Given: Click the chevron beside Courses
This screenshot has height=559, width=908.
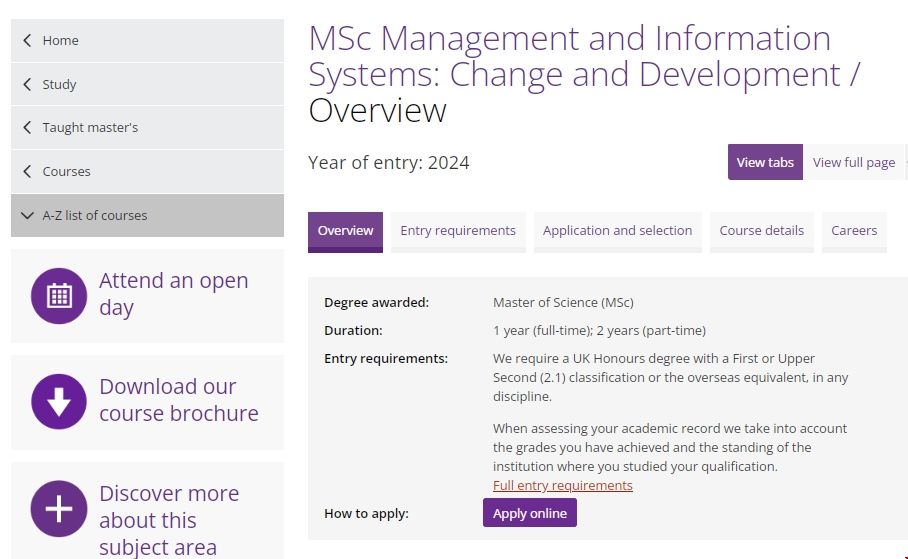Looking at the screenshot, I should click(x=27, y=172).
